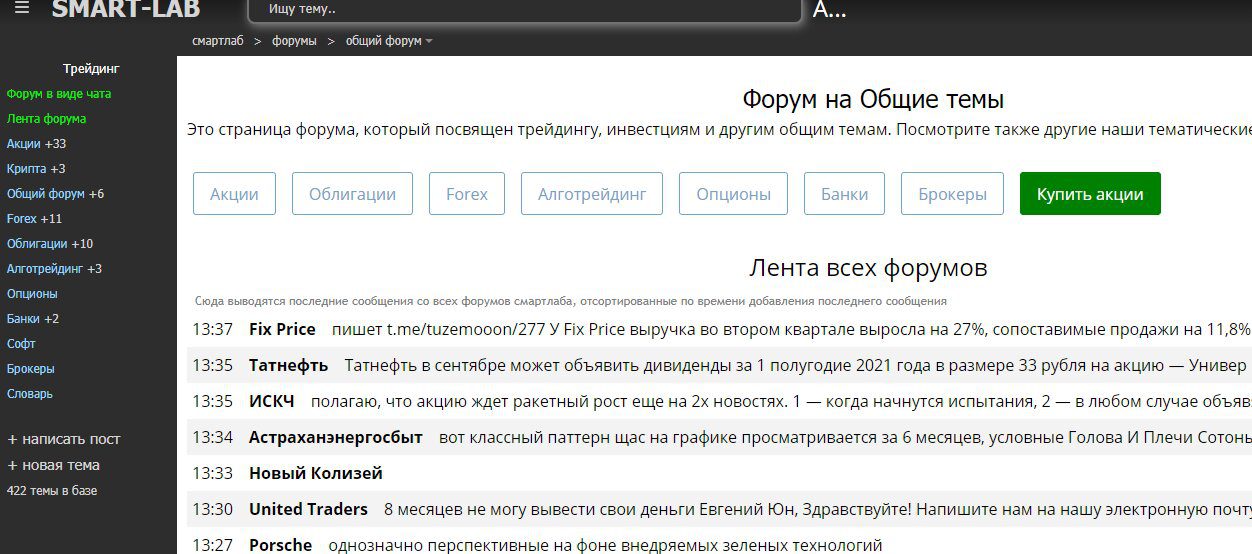Screen dimensions: 1252x554
Task: Select 'Общий форум +6' in sidebar
Action: click(x=55, y=194)
